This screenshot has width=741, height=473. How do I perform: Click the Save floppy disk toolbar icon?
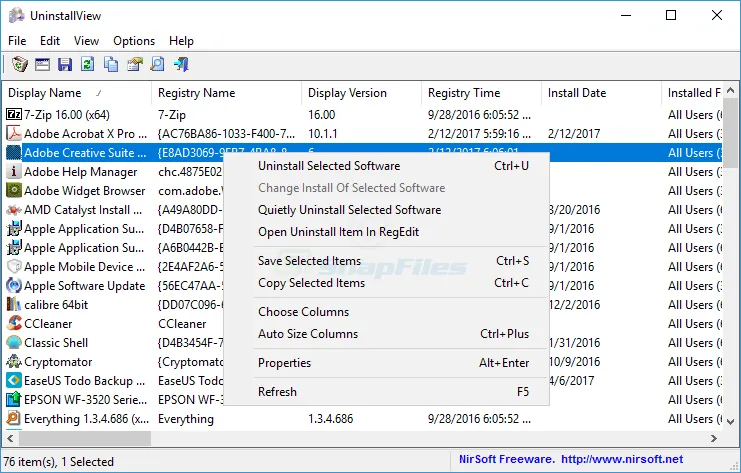click(x=65, y=64)
